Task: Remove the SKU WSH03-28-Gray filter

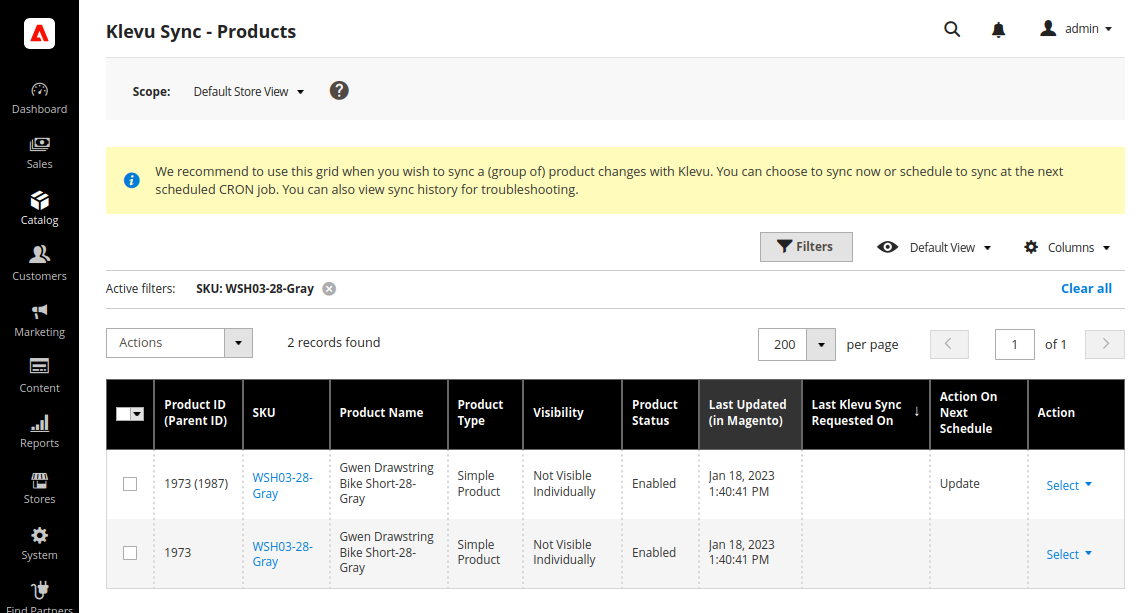Action: point(329,289)
